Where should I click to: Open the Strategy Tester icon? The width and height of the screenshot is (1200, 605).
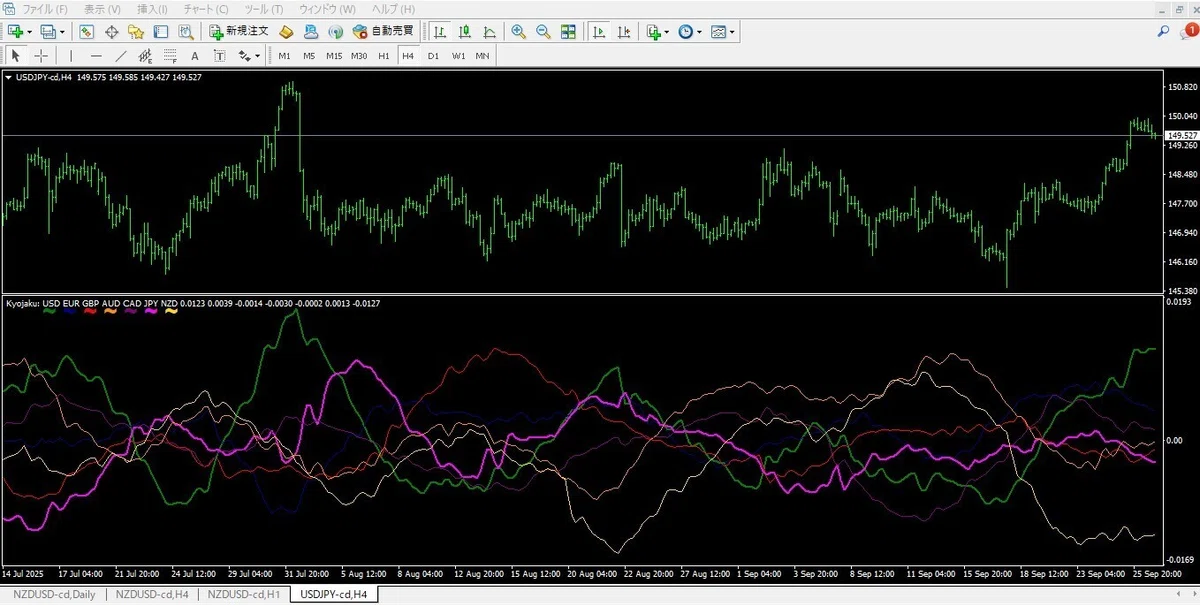pos(185,32)
